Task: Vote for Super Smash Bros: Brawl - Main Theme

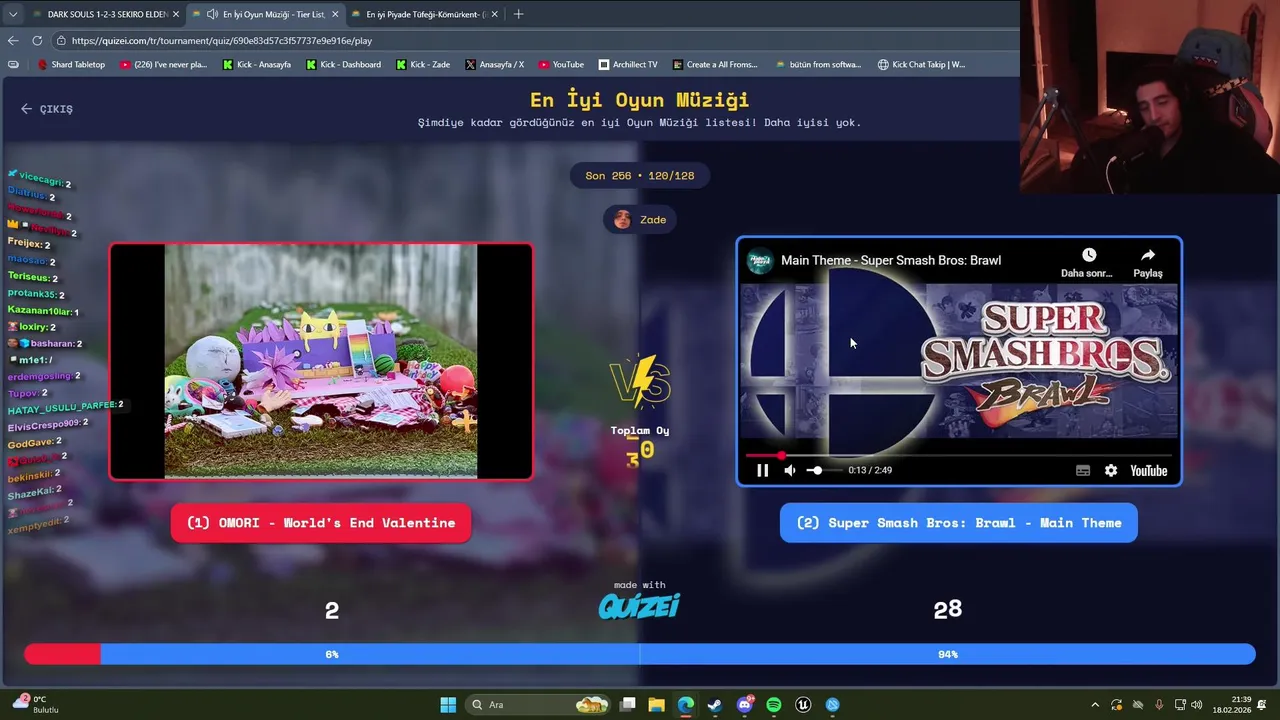Action: pos(959,523)
